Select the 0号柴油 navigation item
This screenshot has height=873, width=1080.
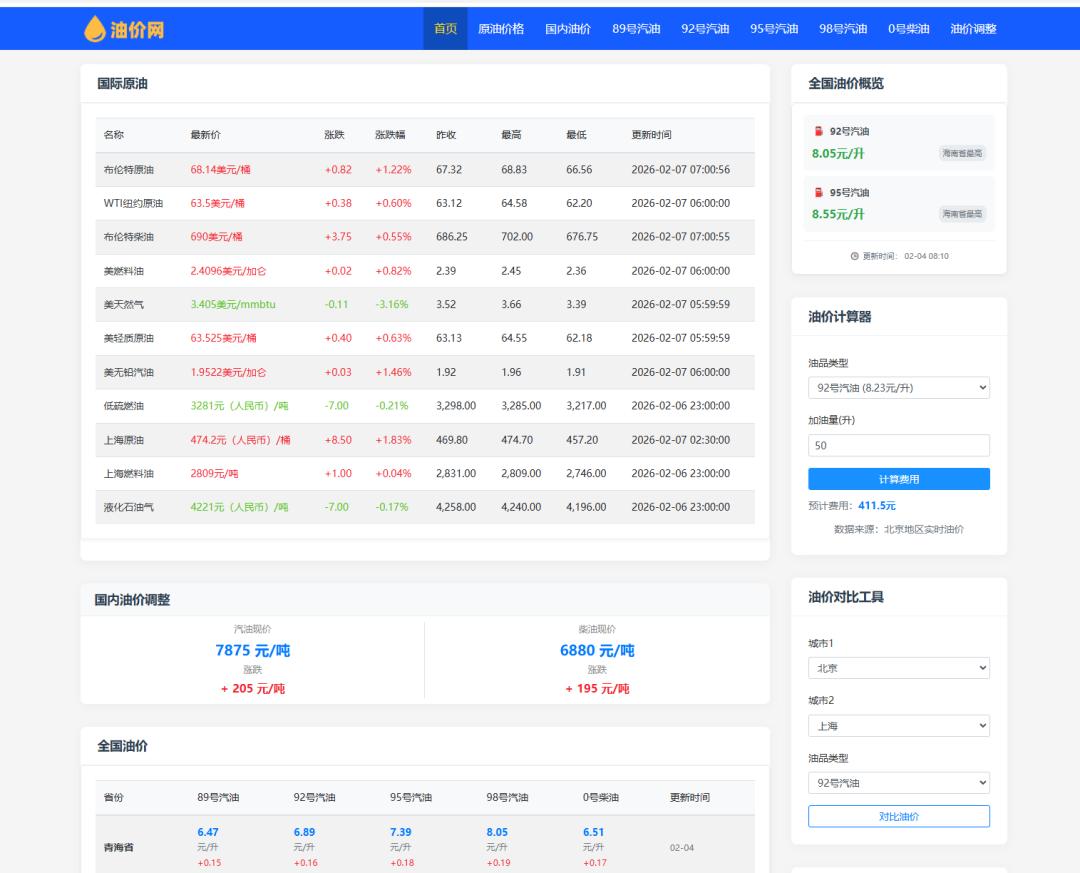908,29
